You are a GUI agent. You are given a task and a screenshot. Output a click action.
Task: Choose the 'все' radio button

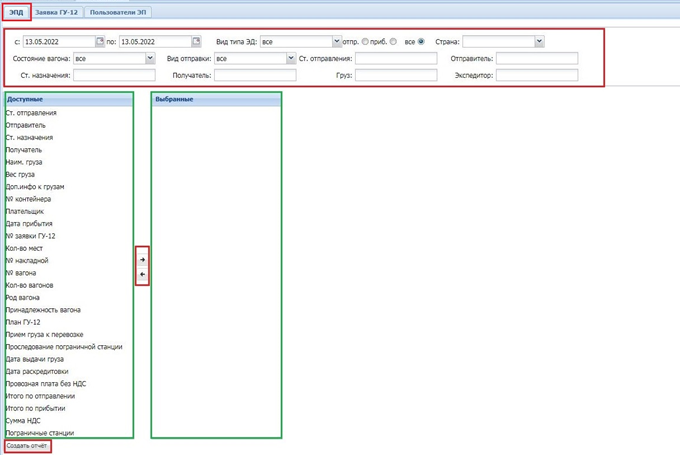[x=421, y=42]
